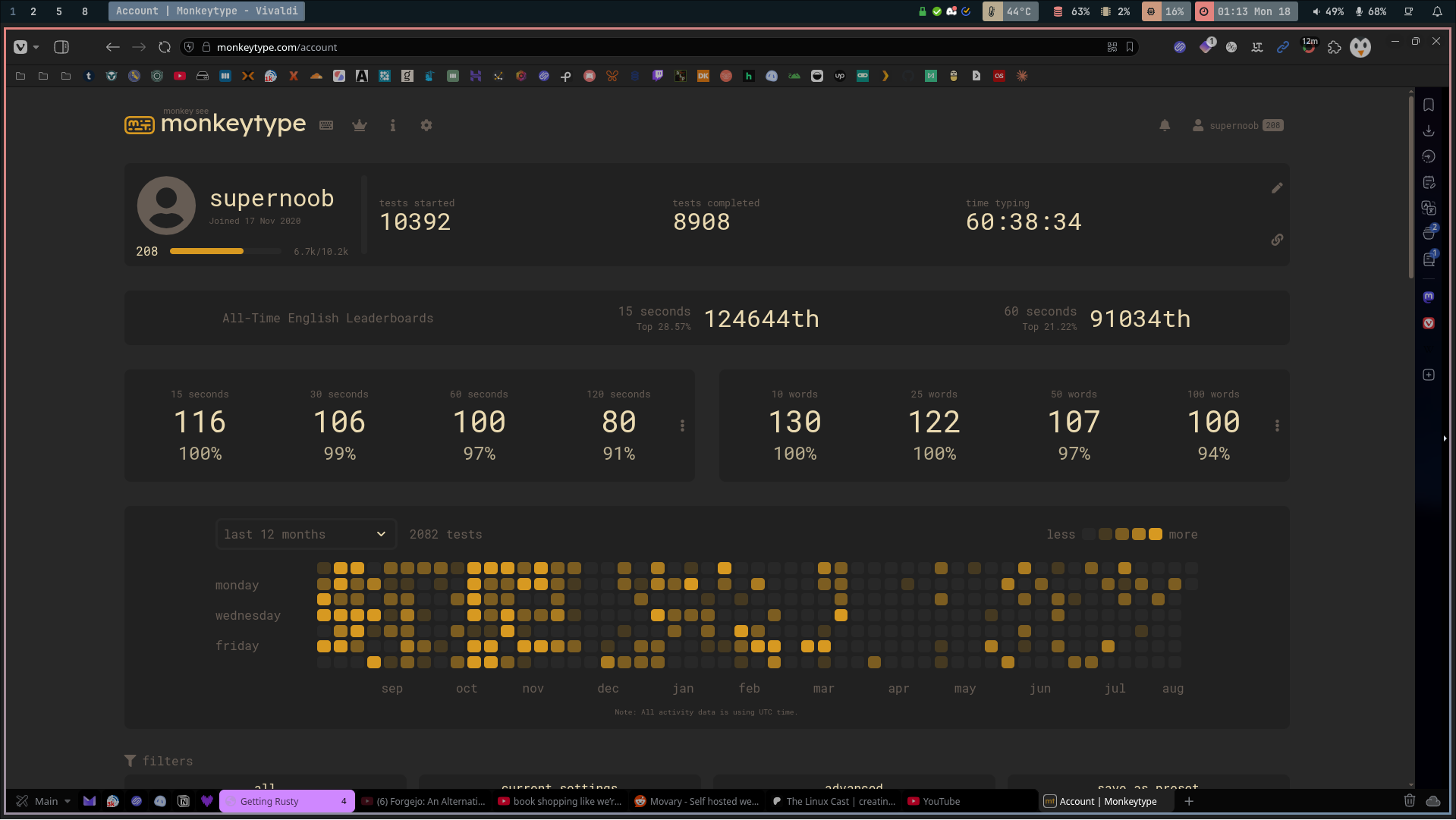Switch to workspace 2
Screen dimensions: 1456x820
click(33, 11)
